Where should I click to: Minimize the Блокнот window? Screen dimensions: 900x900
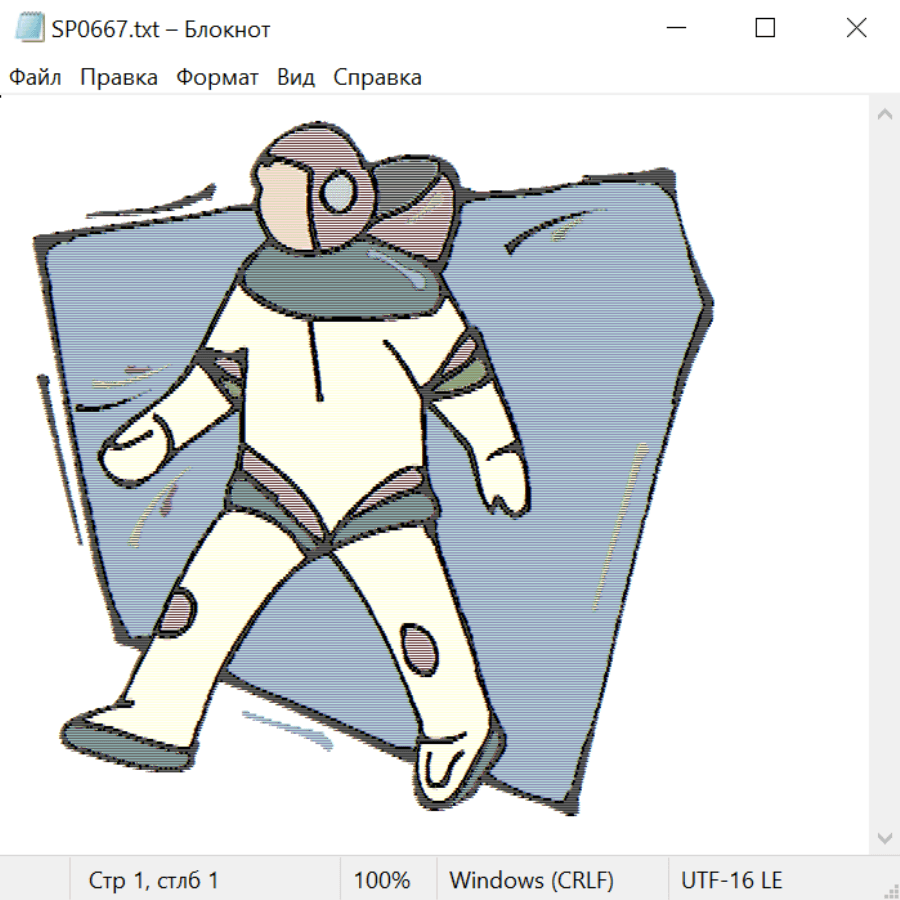pos(675,29)
